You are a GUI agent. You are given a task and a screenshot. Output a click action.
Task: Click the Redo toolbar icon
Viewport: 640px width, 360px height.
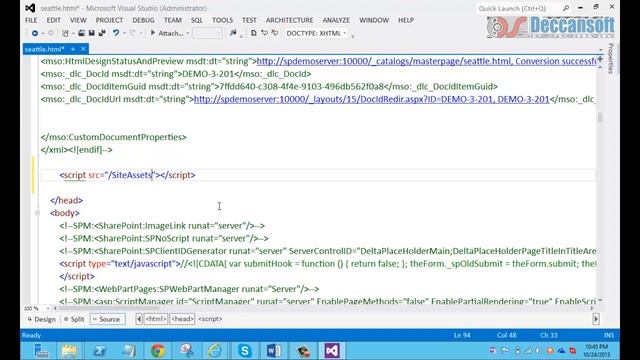[132, 33]
